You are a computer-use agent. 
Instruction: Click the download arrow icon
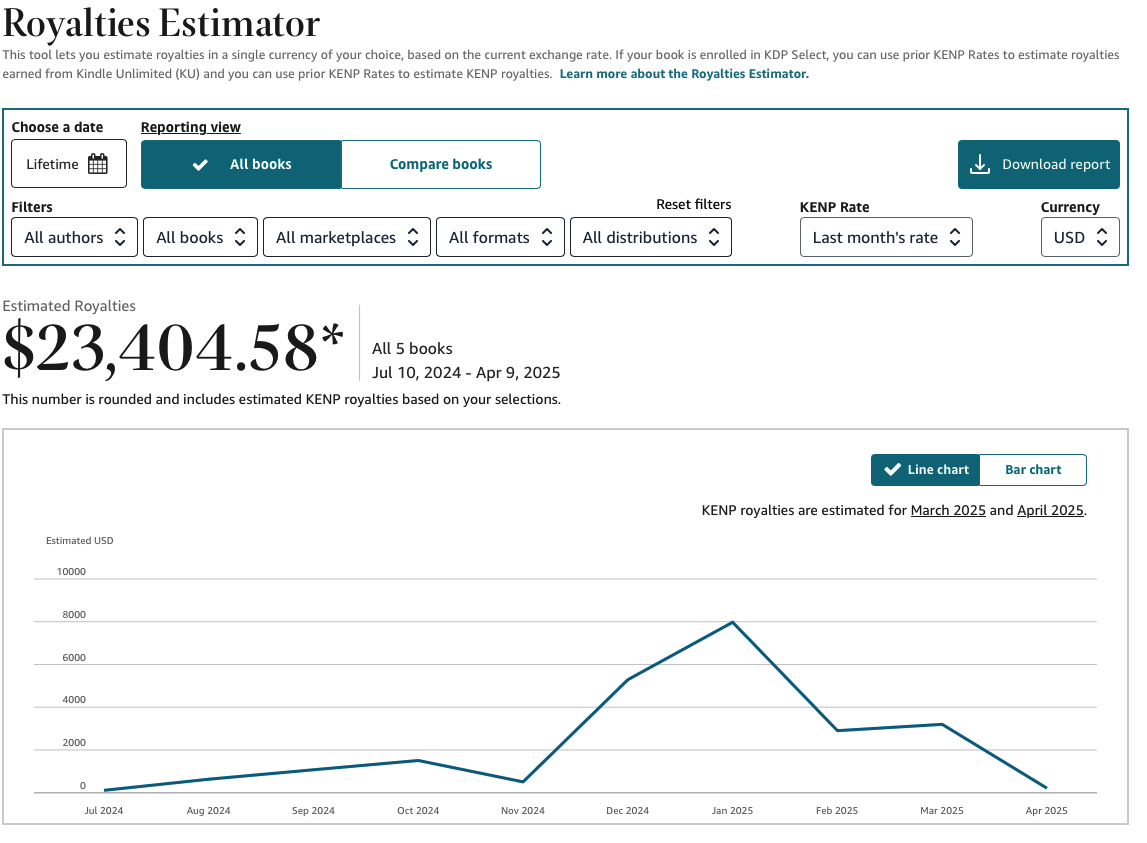(x=979, y=165)
